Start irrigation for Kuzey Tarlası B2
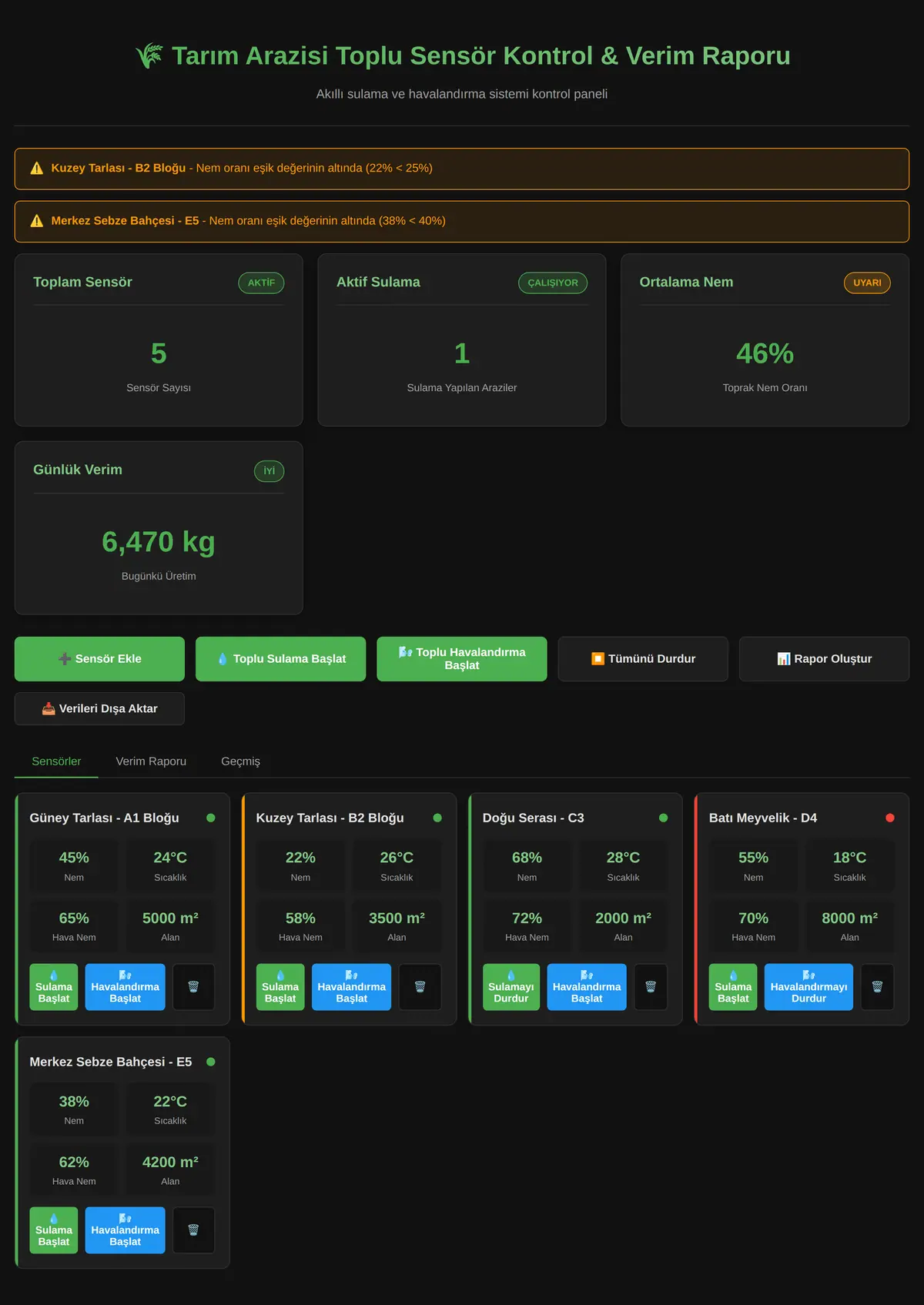The height and width of the screenshot is (1305, 924). pos(280,987)
